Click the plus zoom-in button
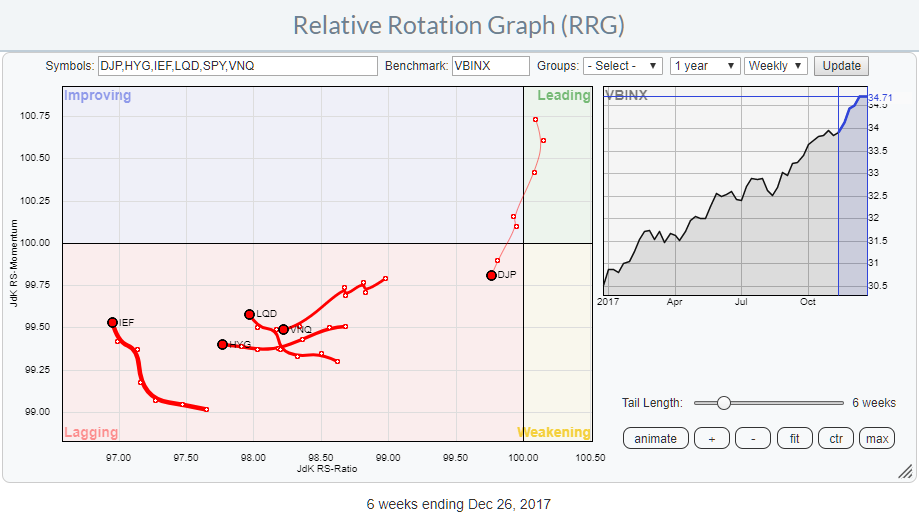This screenshot has width=919, height=522. point(712,438)
